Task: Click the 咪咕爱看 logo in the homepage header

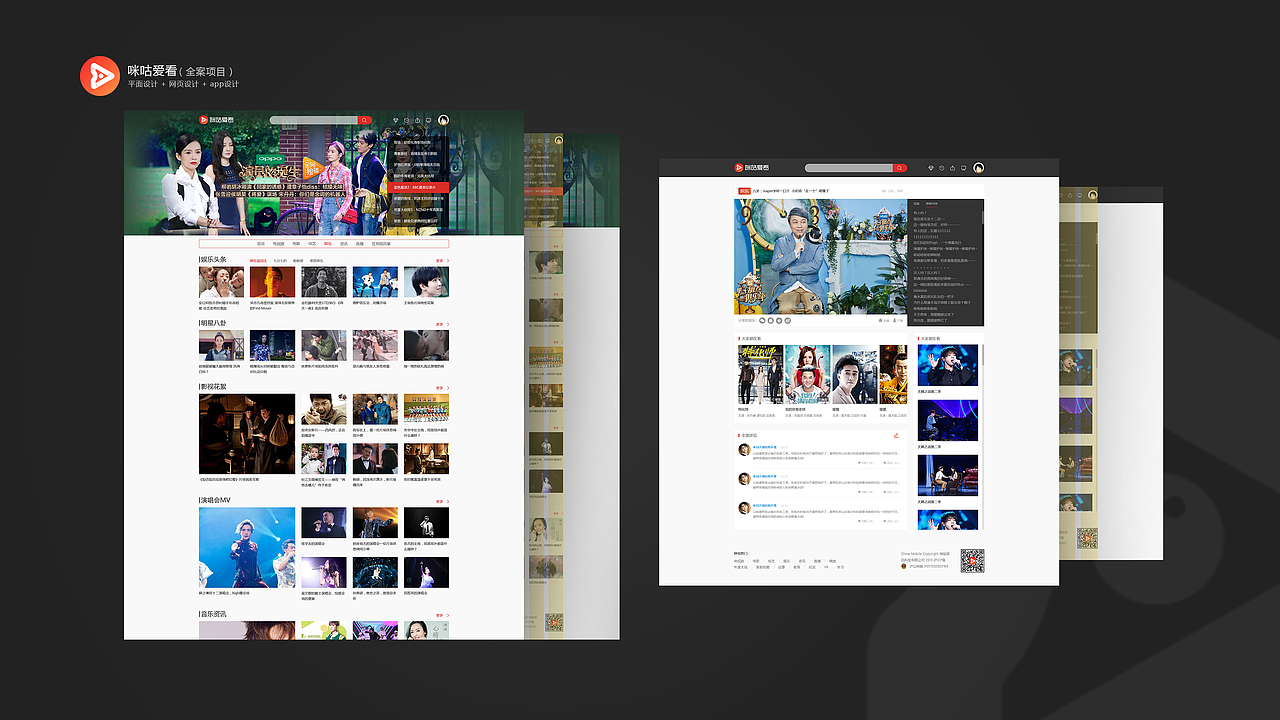Action: tap(216, 120)
